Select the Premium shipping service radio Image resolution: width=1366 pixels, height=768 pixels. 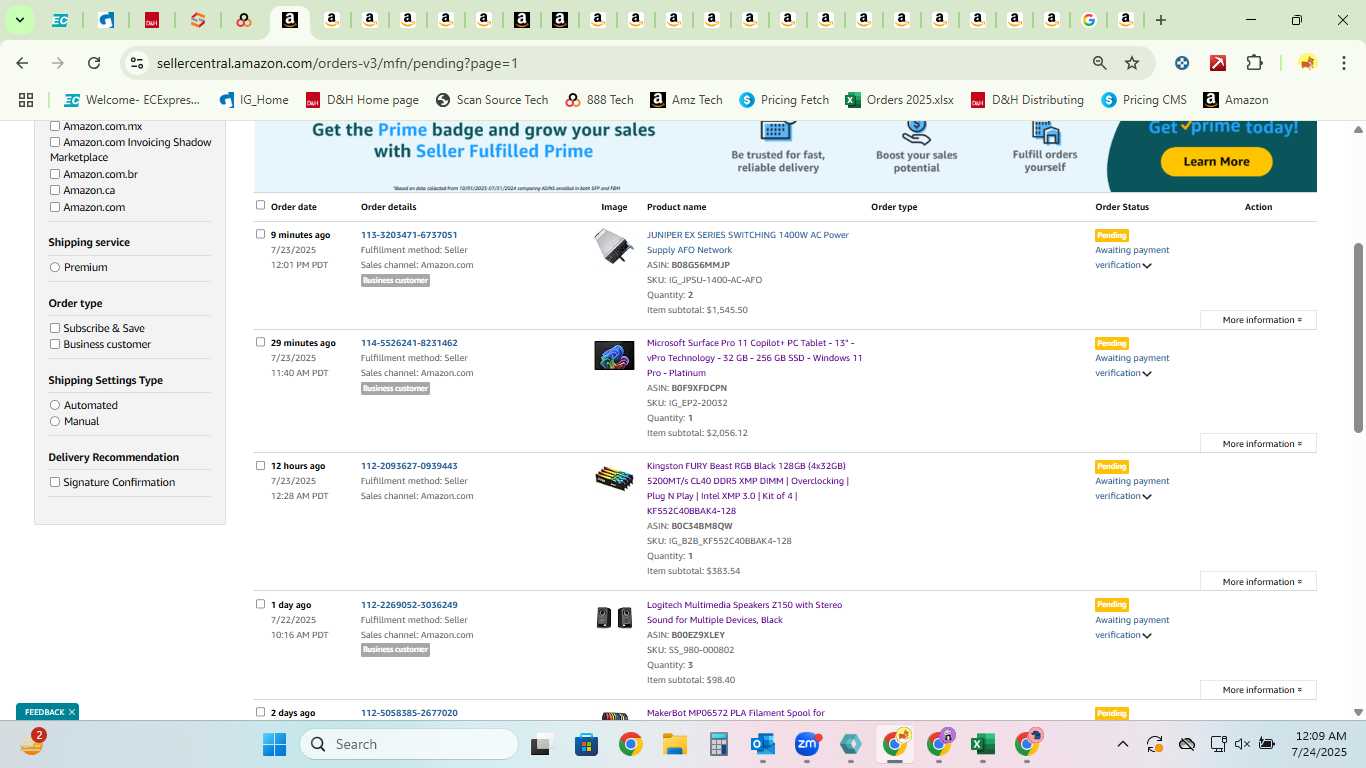pos(55,267)
